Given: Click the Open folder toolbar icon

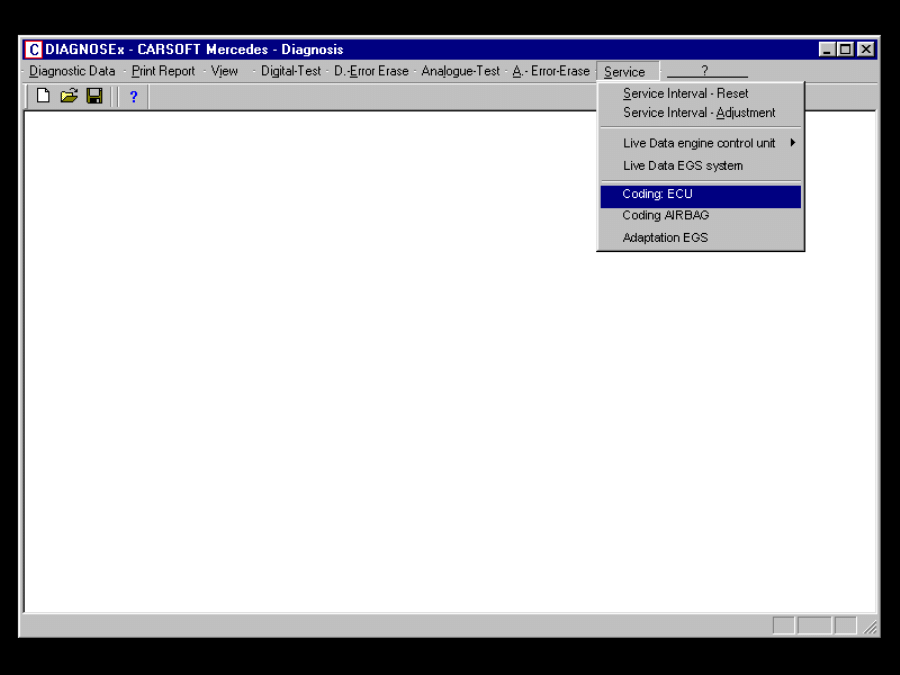Looking at the screenshot, I should 68,96.
